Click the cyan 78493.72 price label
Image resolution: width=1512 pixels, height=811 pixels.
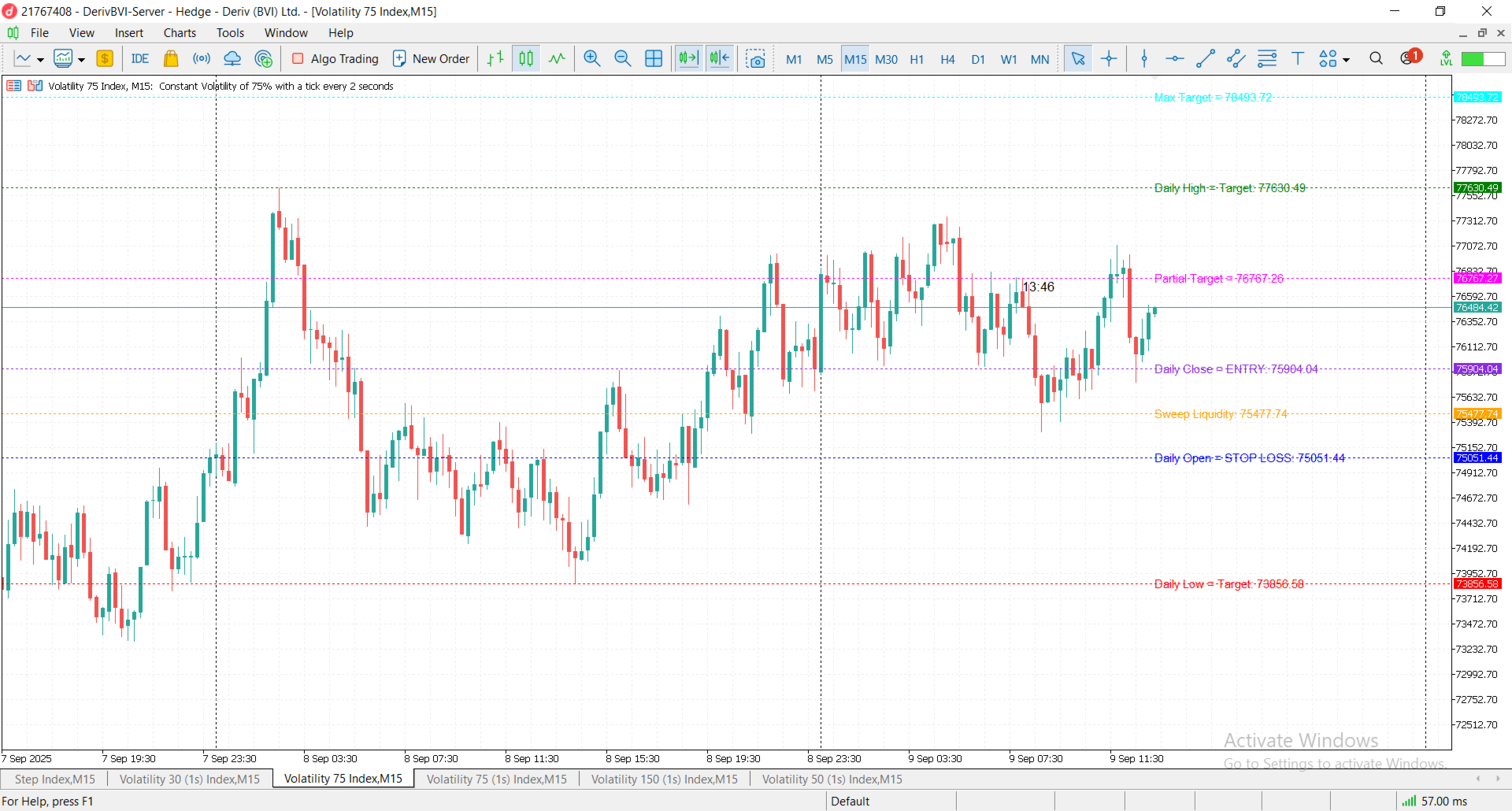(1477, 98)
